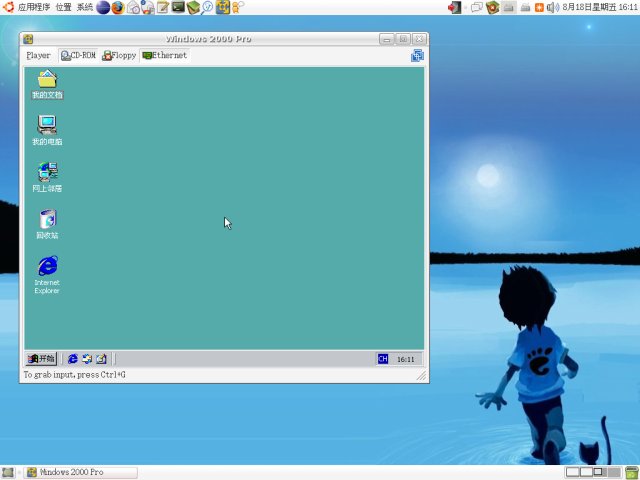Launch the yellow messenger buddy icon
640x480 pixels.
(x=237, y=7)
